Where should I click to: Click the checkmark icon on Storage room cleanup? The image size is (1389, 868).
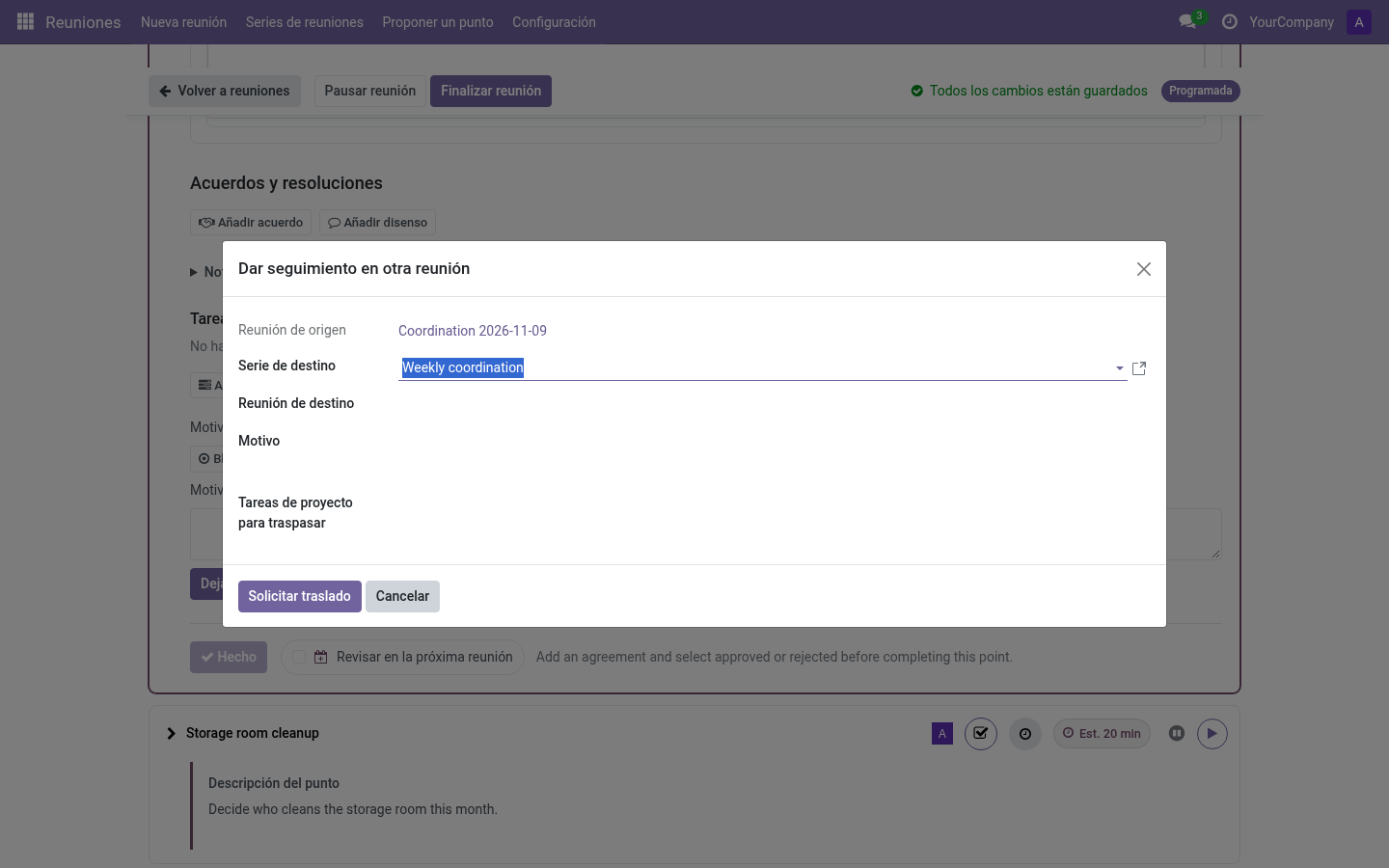[x=981, y=734]
